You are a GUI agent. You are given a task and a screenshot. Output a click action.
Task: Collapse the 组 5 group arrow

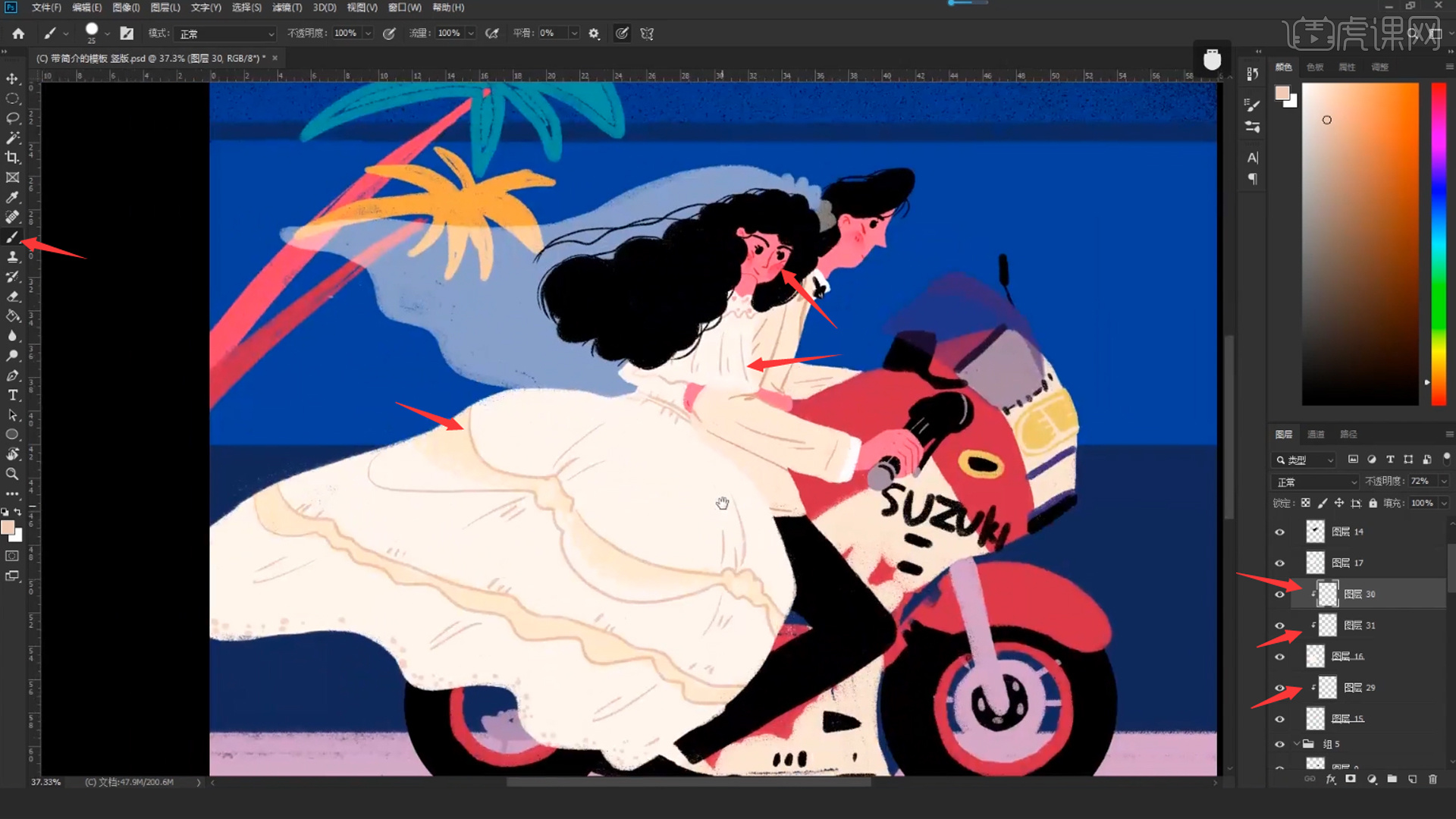(1297, 744)
